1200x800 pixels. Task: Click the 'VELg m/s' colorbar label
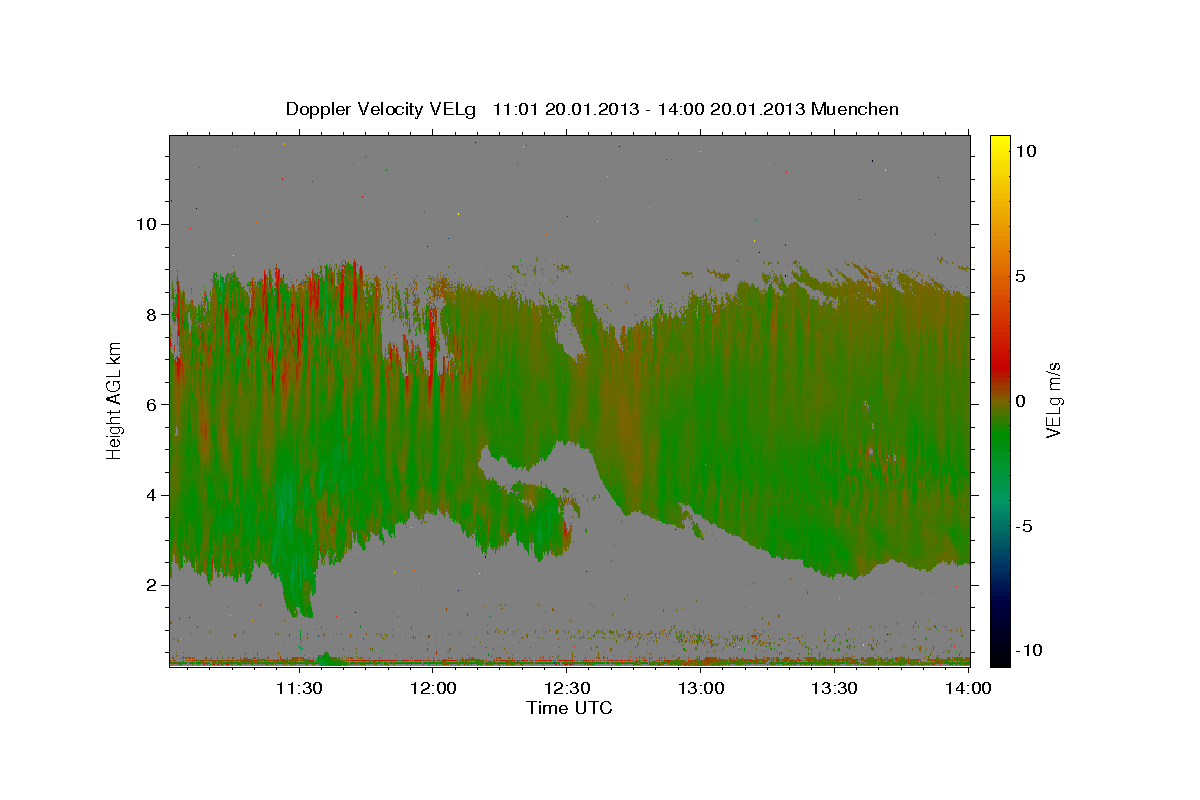[x=1053, y=400]
